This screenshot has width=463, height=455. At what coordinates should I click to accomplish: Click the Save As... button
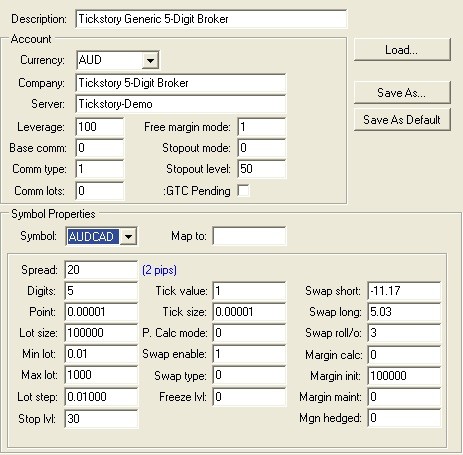pyautogui.click(x=402, y=92)
